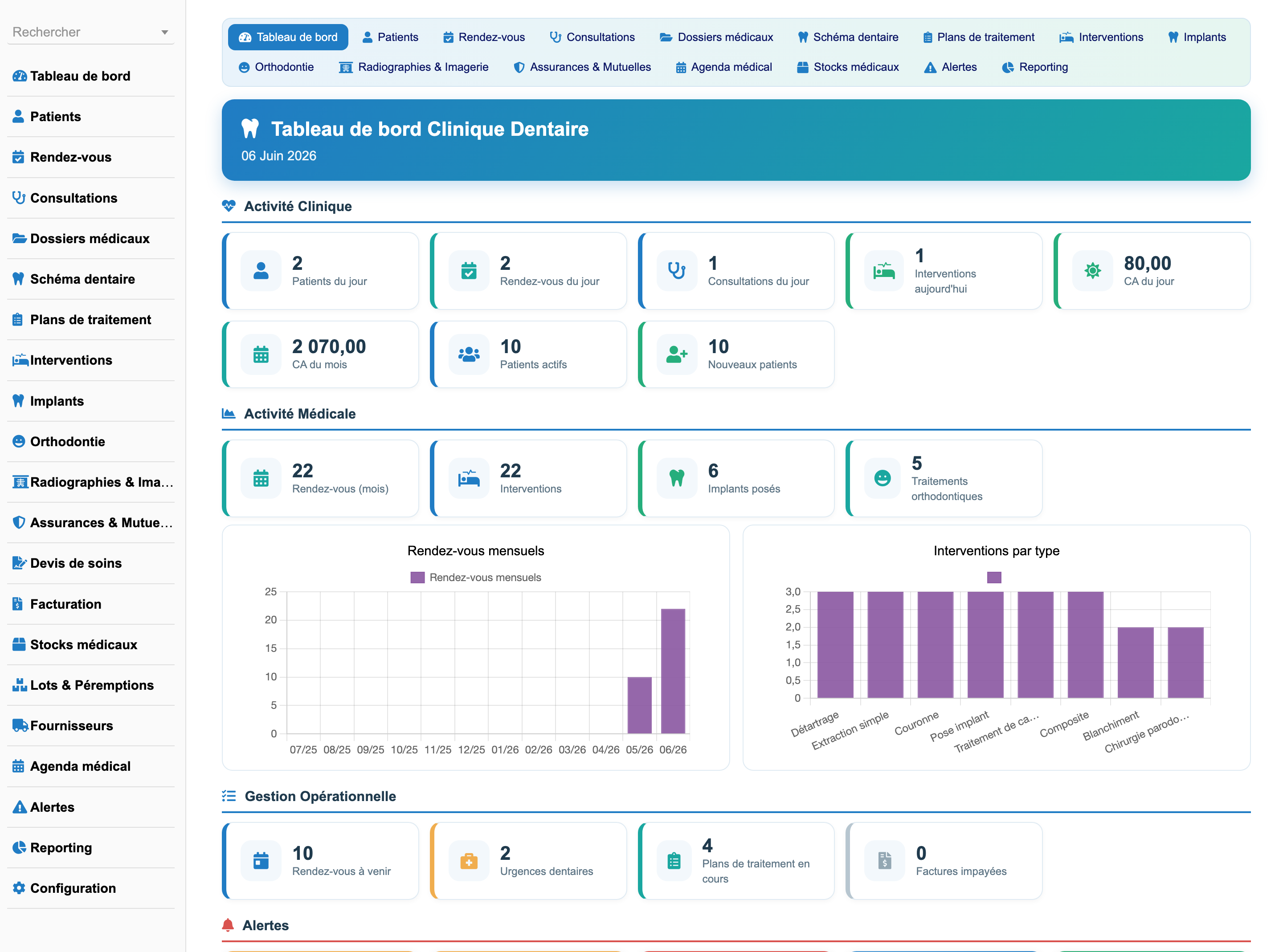Click the invoice icon on Factures impayées card
Viewport: 1283px width, 952px height.
884,861
